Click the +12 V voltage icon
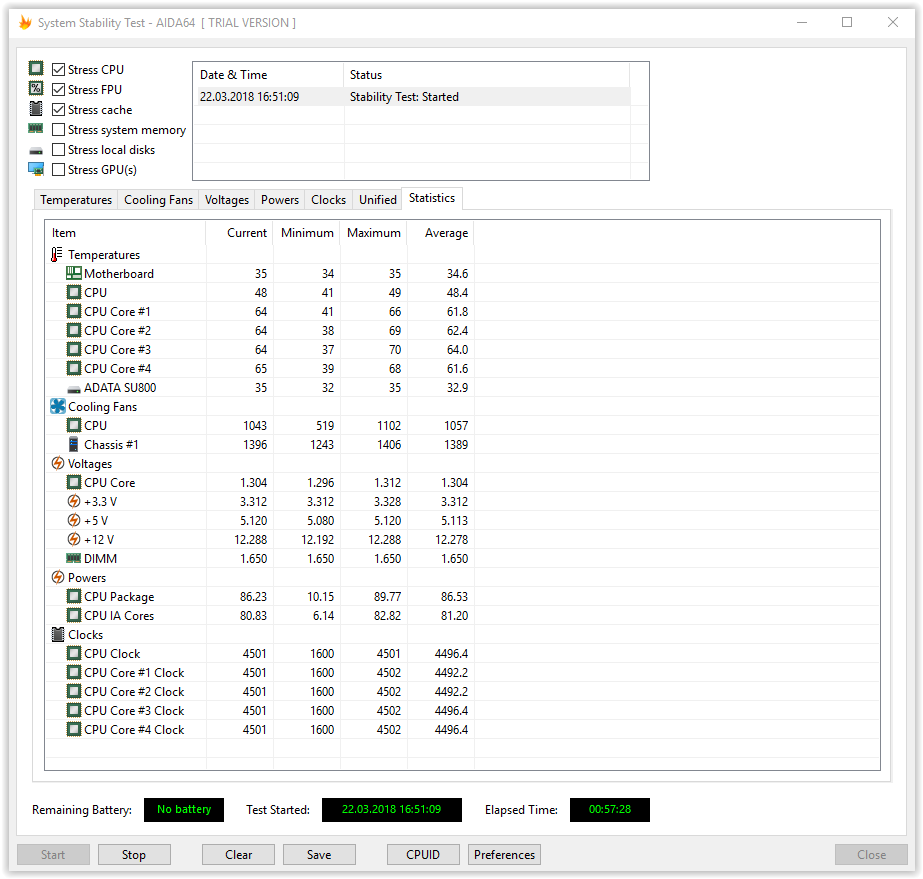 [74, 540]
